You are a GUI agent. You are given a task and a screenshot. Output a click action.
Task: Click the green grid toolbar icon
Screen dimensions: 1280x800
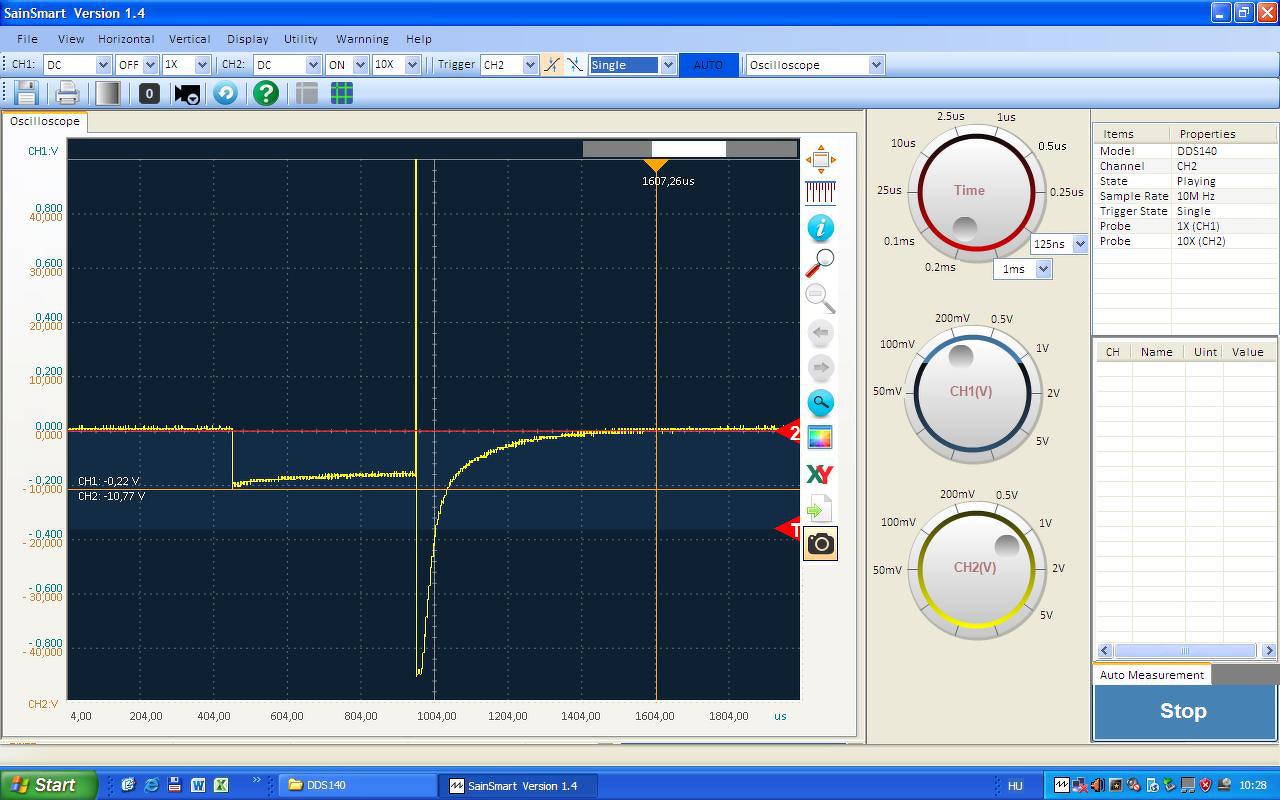pos(342,93)
